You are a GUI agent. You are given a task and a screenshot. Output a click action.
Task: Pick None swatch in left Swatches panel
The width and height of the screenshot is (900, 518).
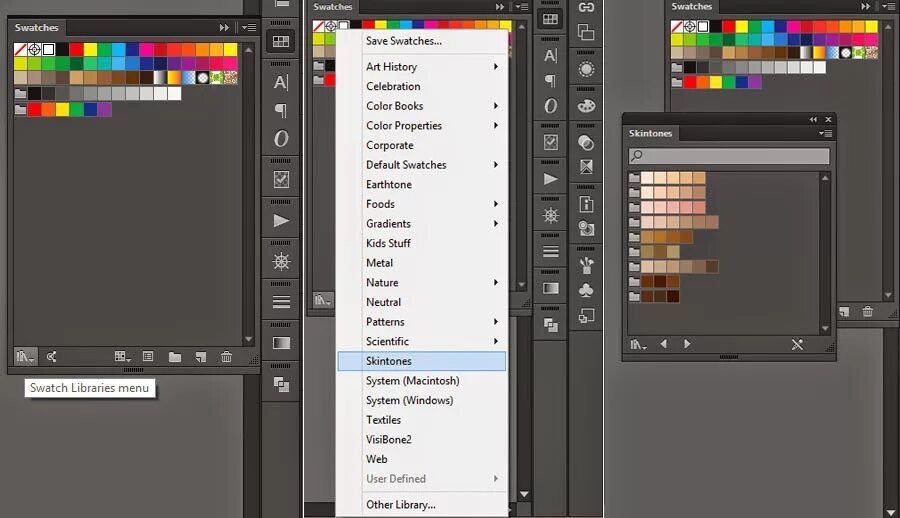(x=21, y=49)
